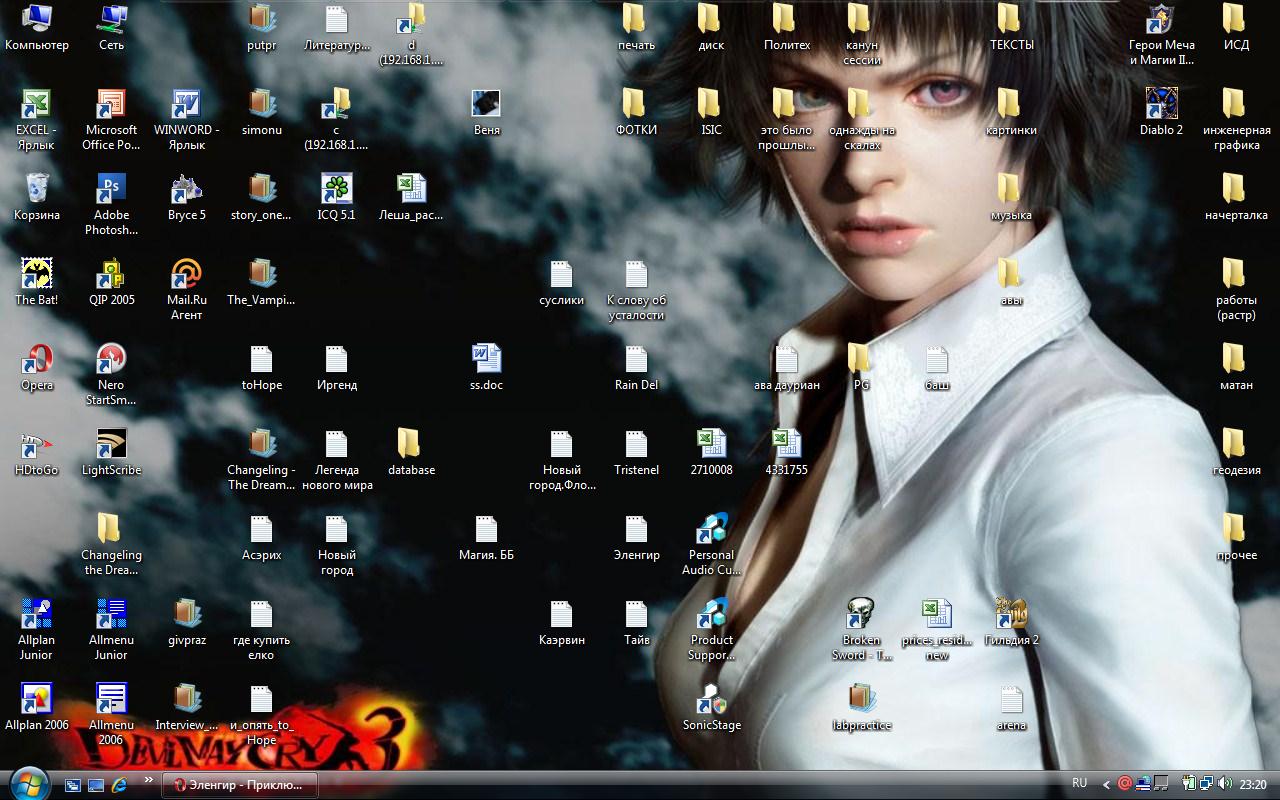Open the volume speaker tray icon

point(1226,784)
